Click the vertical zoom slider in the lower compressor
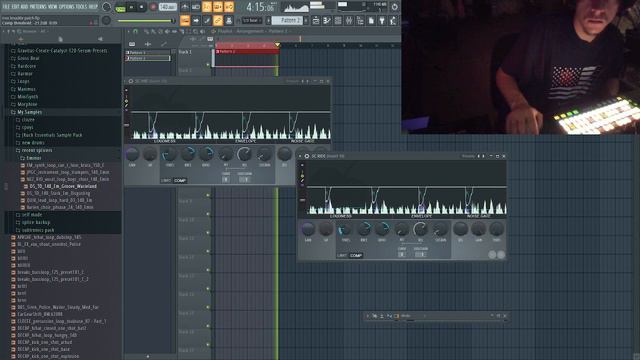 coord(302,200)
